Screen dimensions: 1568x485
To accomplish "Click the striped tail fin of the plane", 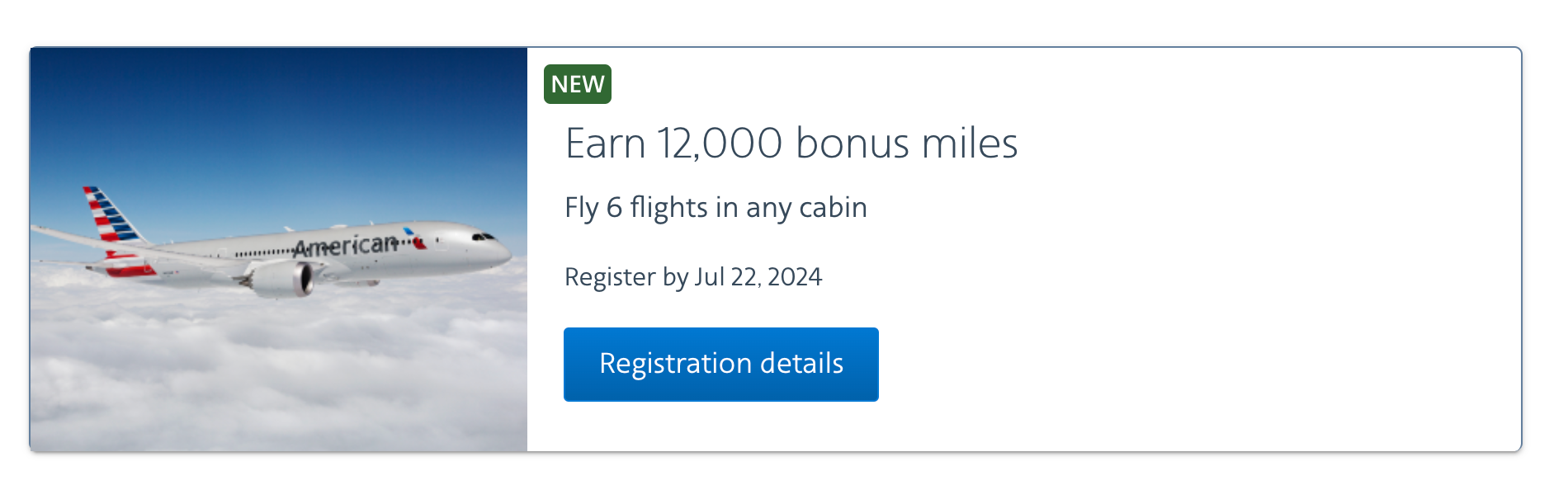I will click(110, 214).
